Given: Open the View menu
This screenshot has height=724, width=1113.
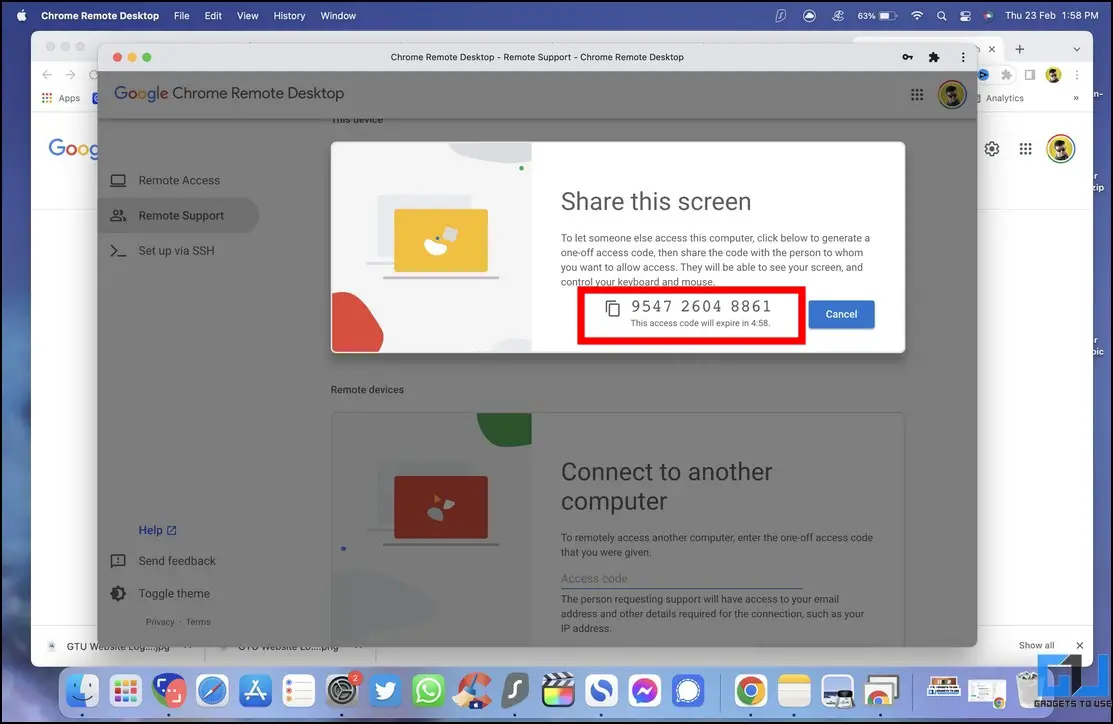Looking at the screenshot, I should [247, 16].
